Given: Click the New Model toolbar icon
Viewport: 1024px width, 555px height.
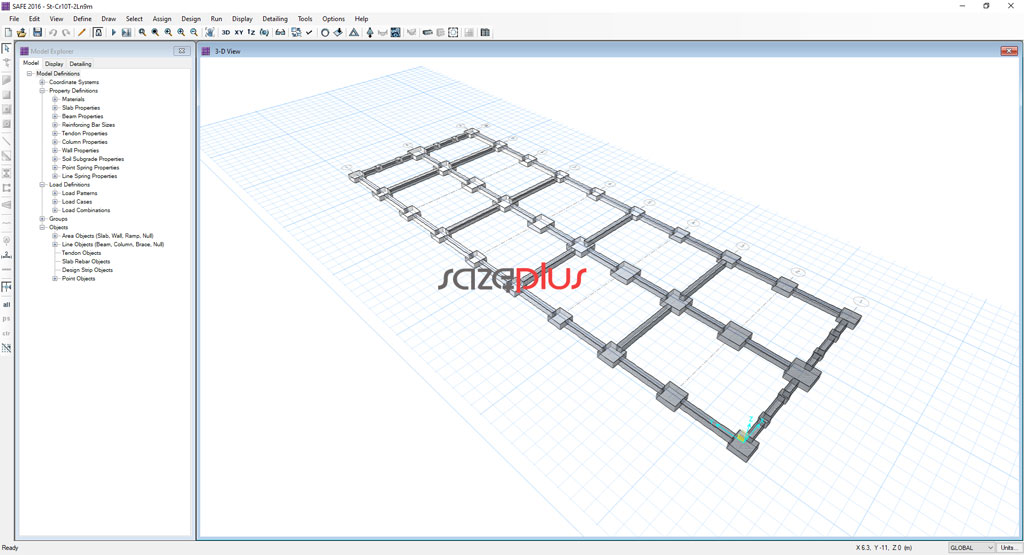Looking at the screenshot, I should [x=8, y=32].
